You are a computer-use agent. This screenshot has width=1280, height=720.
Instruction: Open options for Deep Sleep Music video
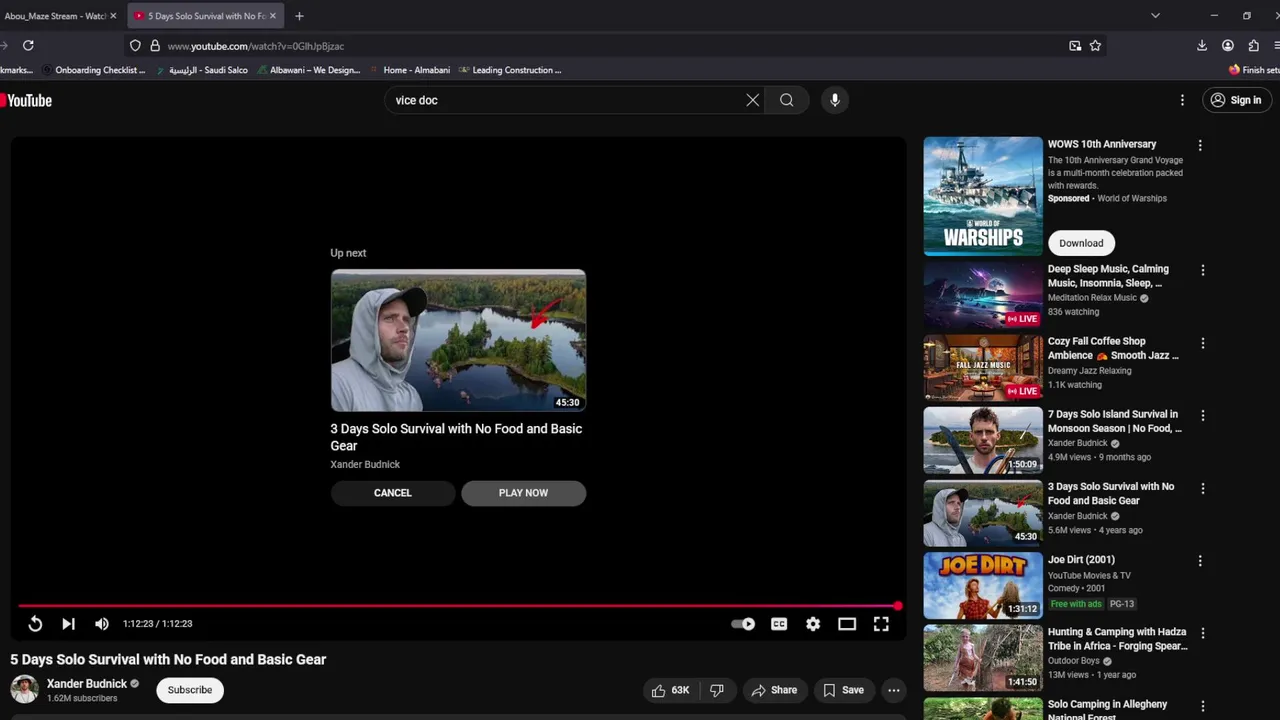pyautogui.click(x=1202, y=271)
